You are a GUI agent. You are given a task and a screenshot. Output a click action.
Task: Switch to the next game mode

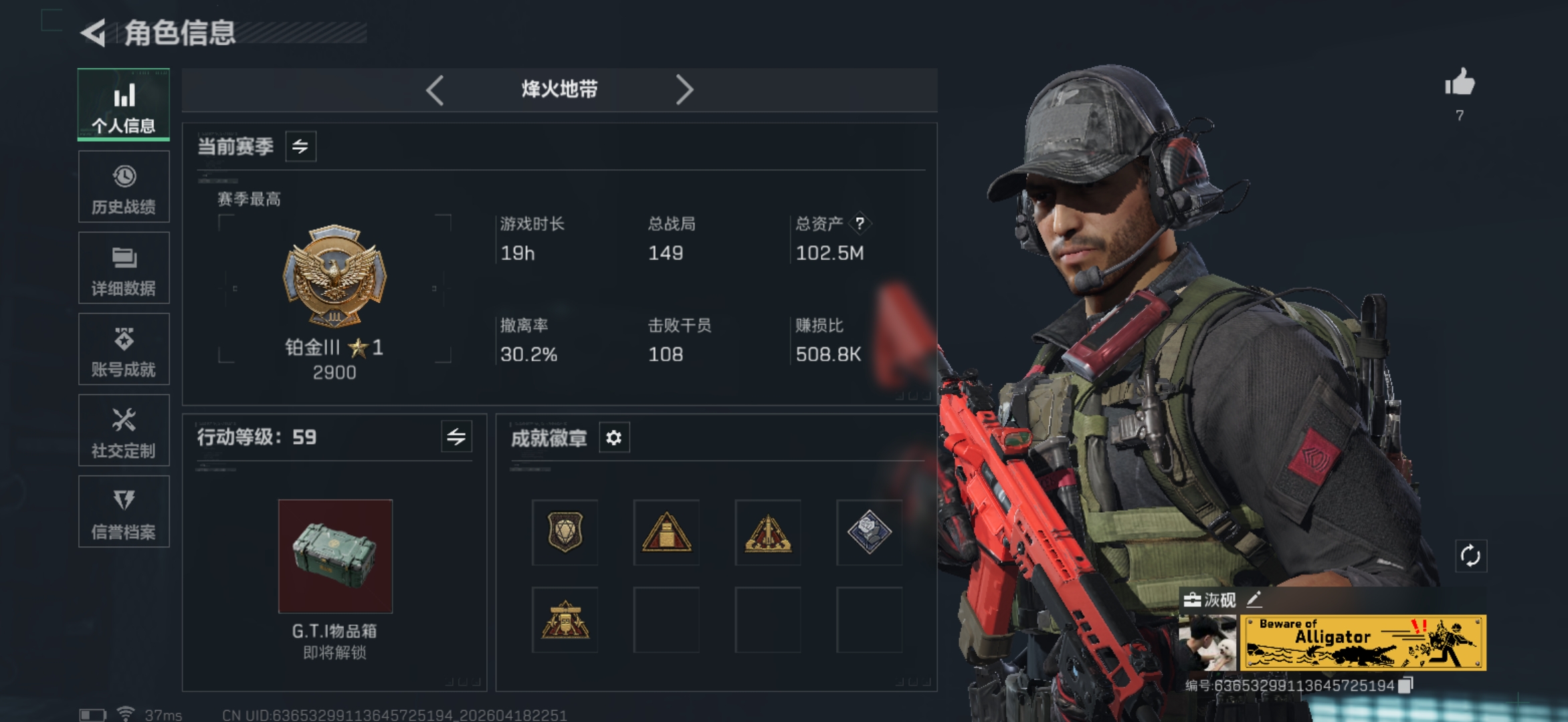[684, 90]
